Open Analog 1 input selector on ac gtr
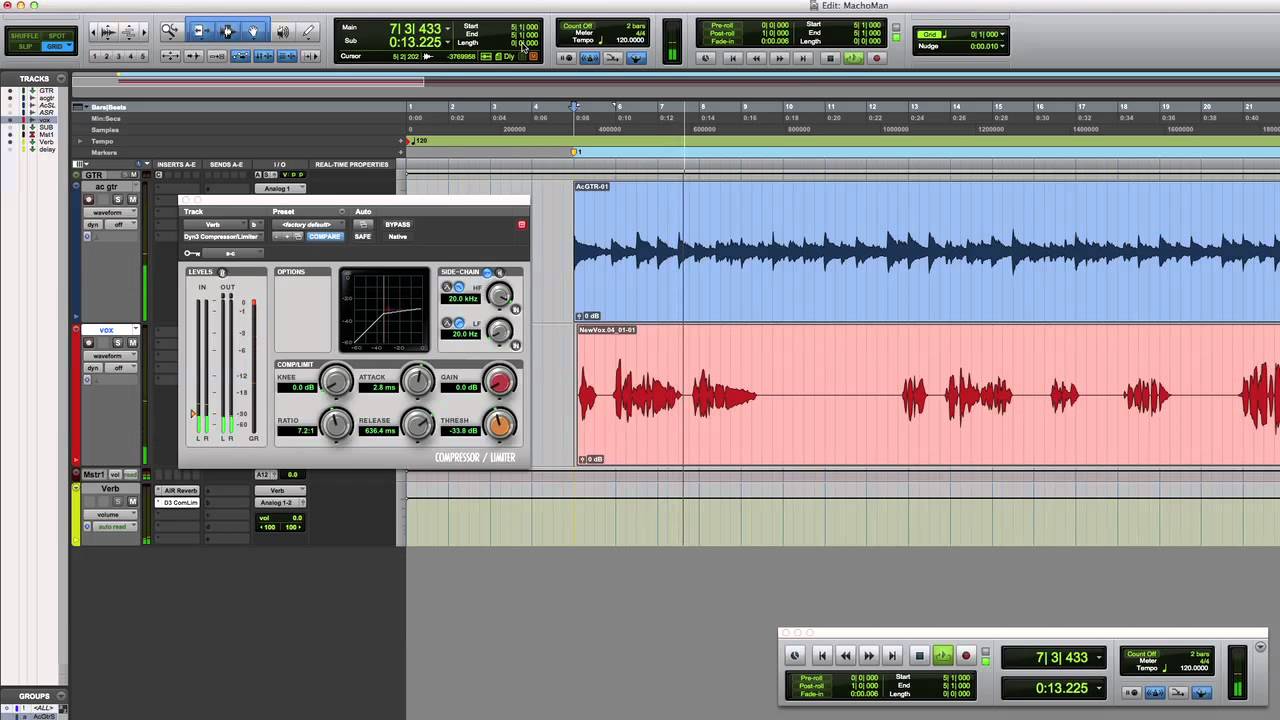Viewport: 1280px width, 720px height. tap(280, 188)
